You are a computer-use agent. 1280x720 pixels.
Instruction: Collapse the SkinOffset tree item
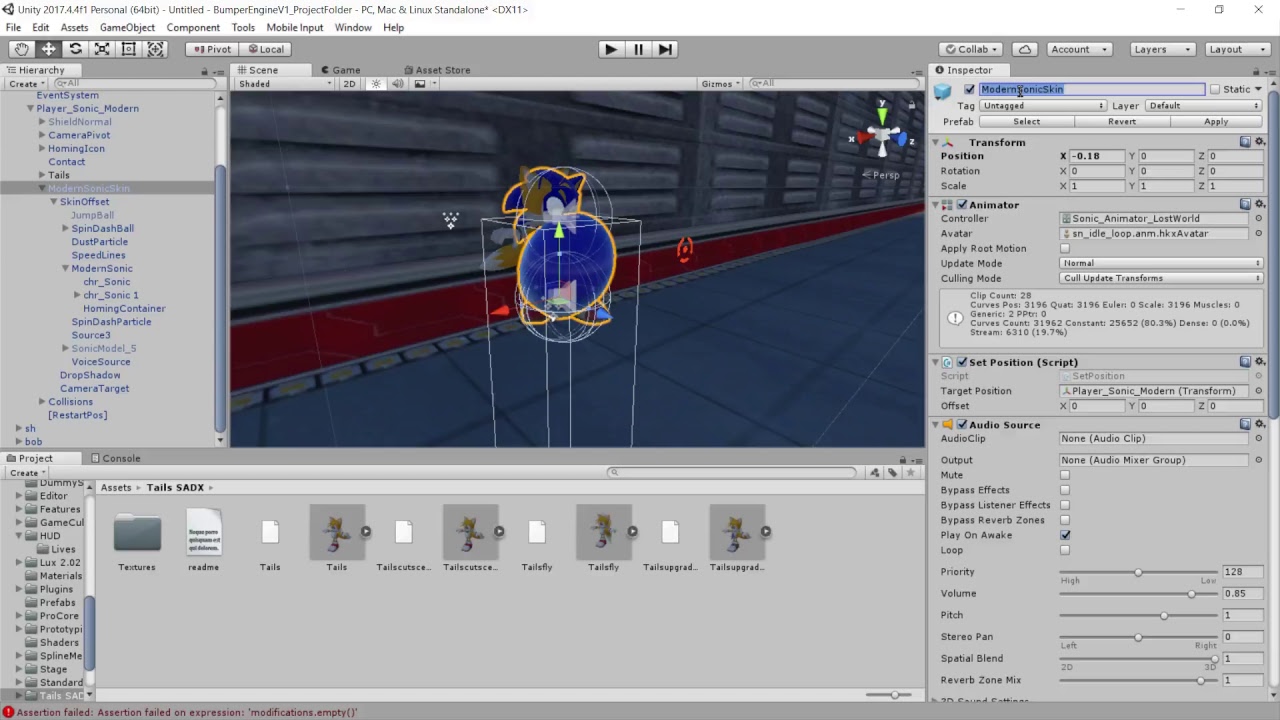54,202
